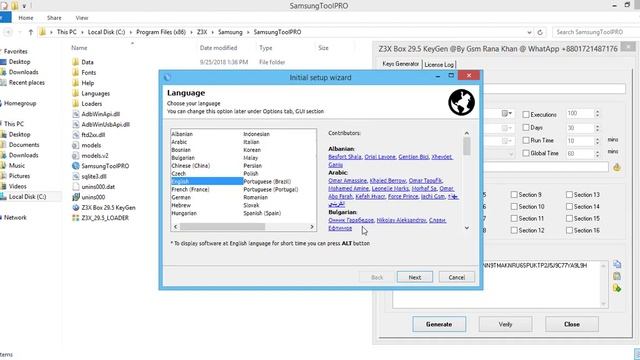Click the Up arrow in Explorer address bar

[31, 32]
